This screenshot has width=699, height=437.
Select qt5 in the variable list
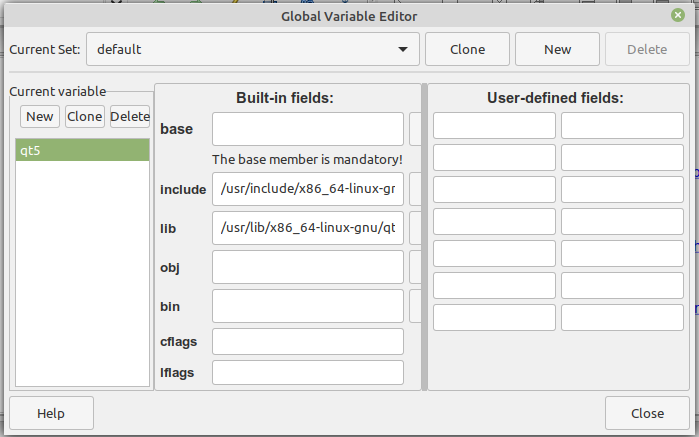(x=82, y=150)
